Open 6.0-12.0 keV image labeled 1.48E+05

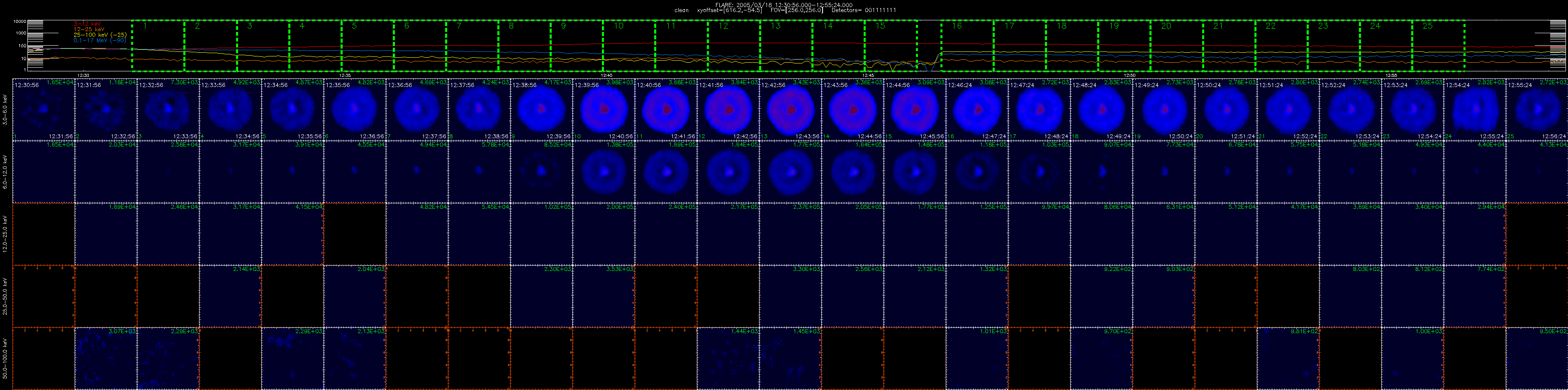[914, 172]
